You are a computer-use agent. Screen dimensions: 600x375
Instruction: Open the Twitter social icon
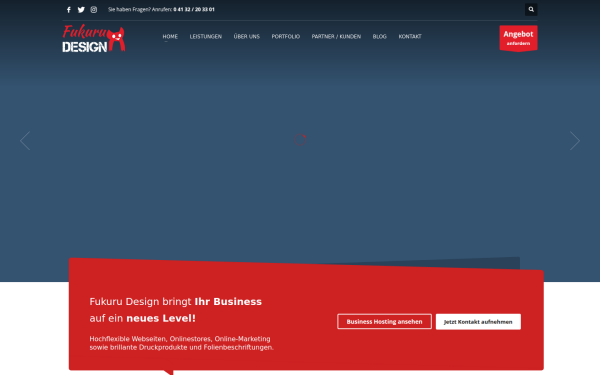81,10
